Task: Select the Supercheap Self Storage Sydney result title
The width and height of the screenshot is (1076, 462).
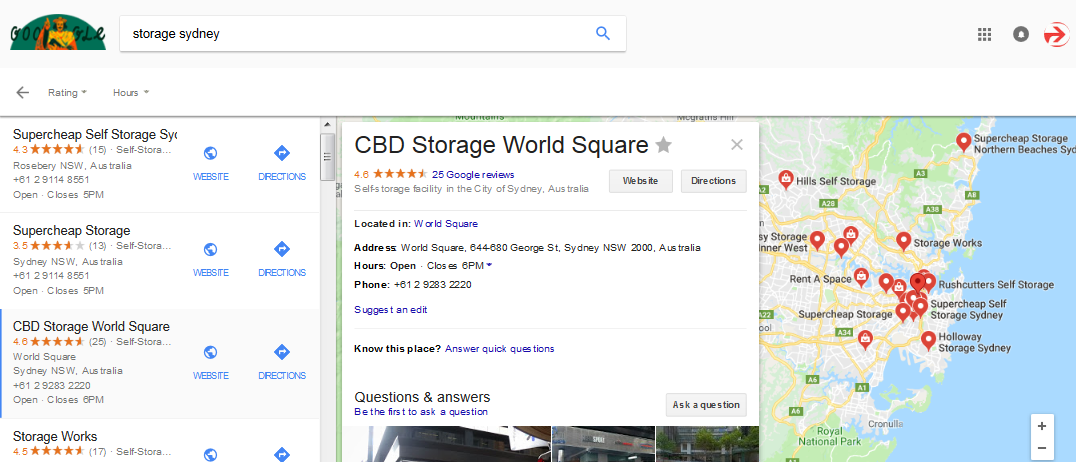Action: (x=95, y=135)
